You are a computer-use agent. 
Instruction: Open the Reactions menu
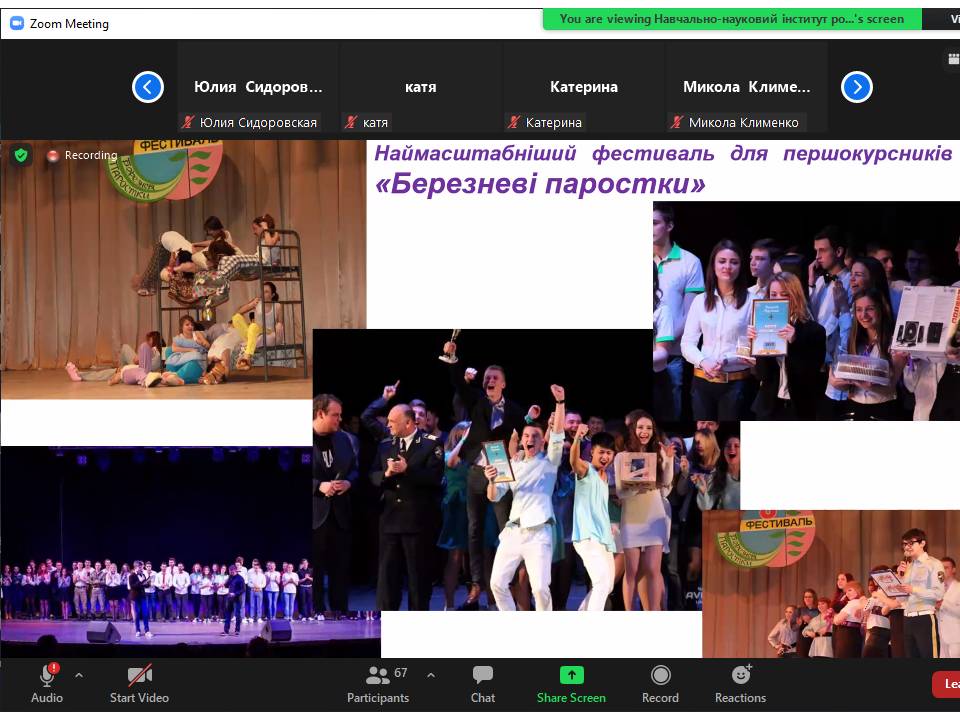(740, 682)
